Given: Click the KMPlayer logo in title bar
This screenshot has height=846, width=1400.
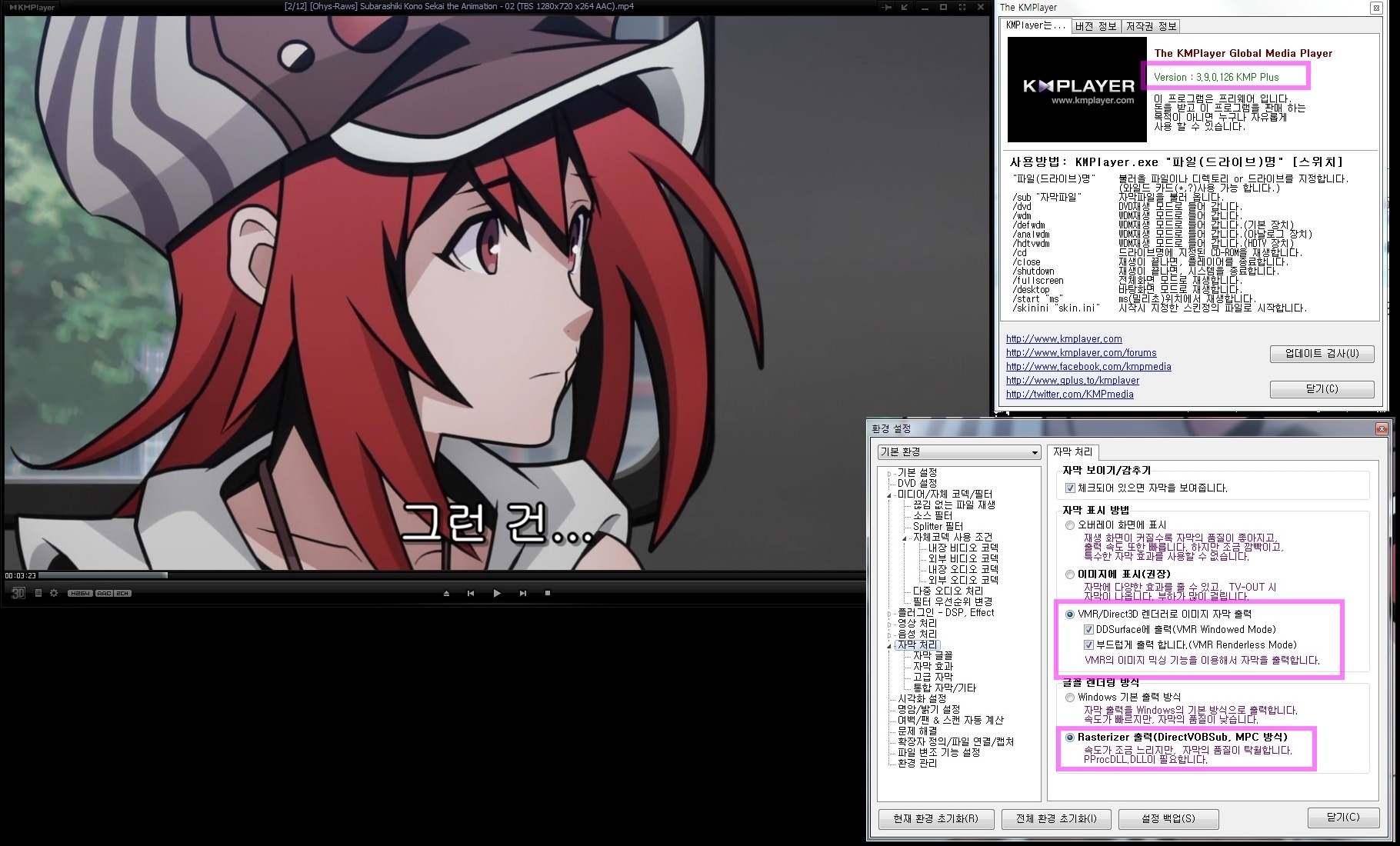Looking at the screenshot, I should click(x=32, y=7).
